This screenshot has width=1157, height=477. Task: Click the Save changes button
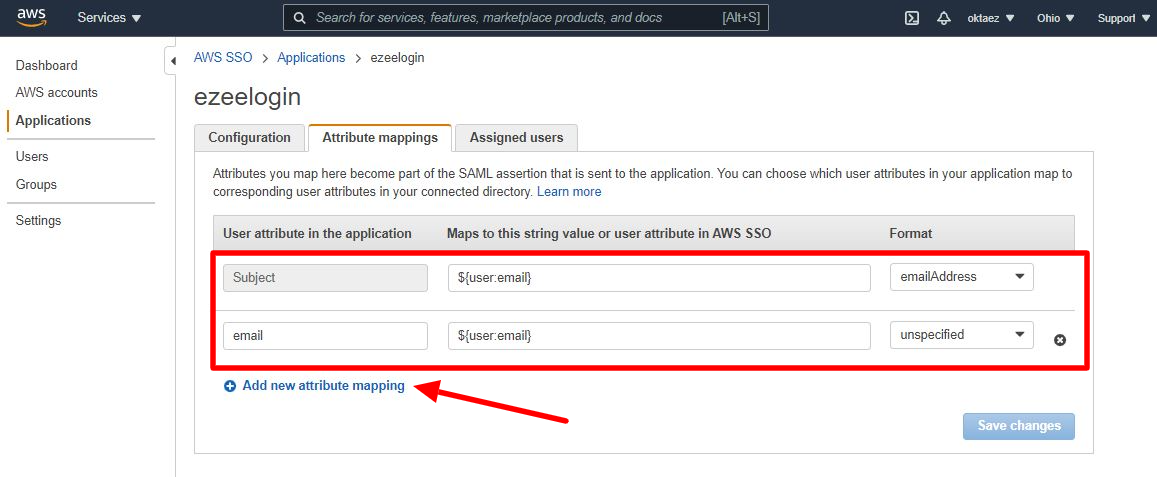tap(1018, 426)
